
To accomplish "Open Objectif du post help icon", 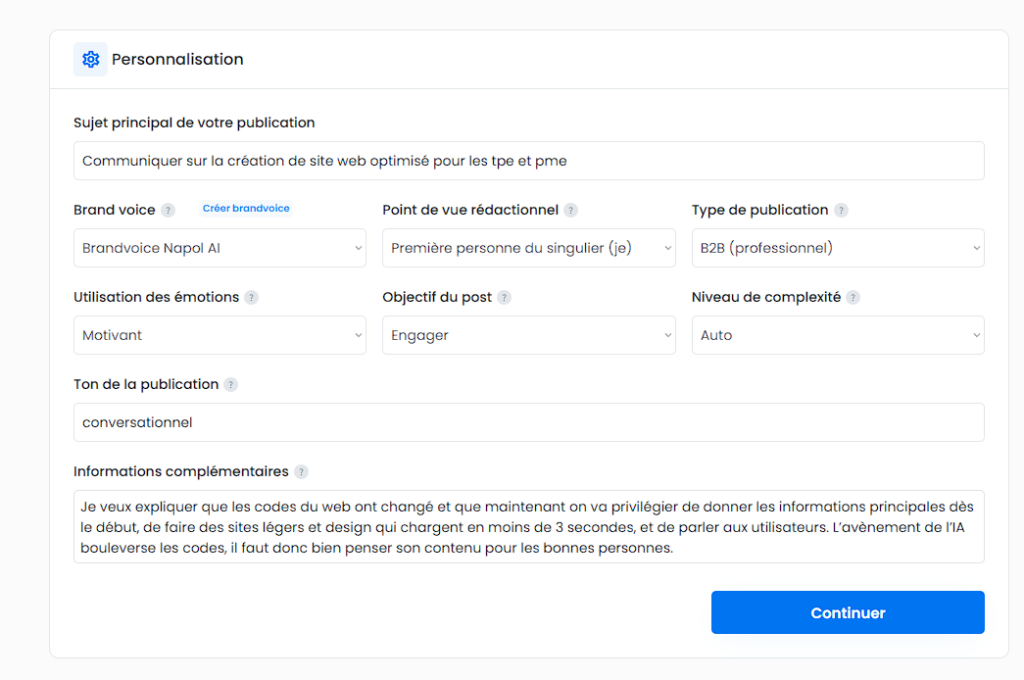I will (504, 298).
